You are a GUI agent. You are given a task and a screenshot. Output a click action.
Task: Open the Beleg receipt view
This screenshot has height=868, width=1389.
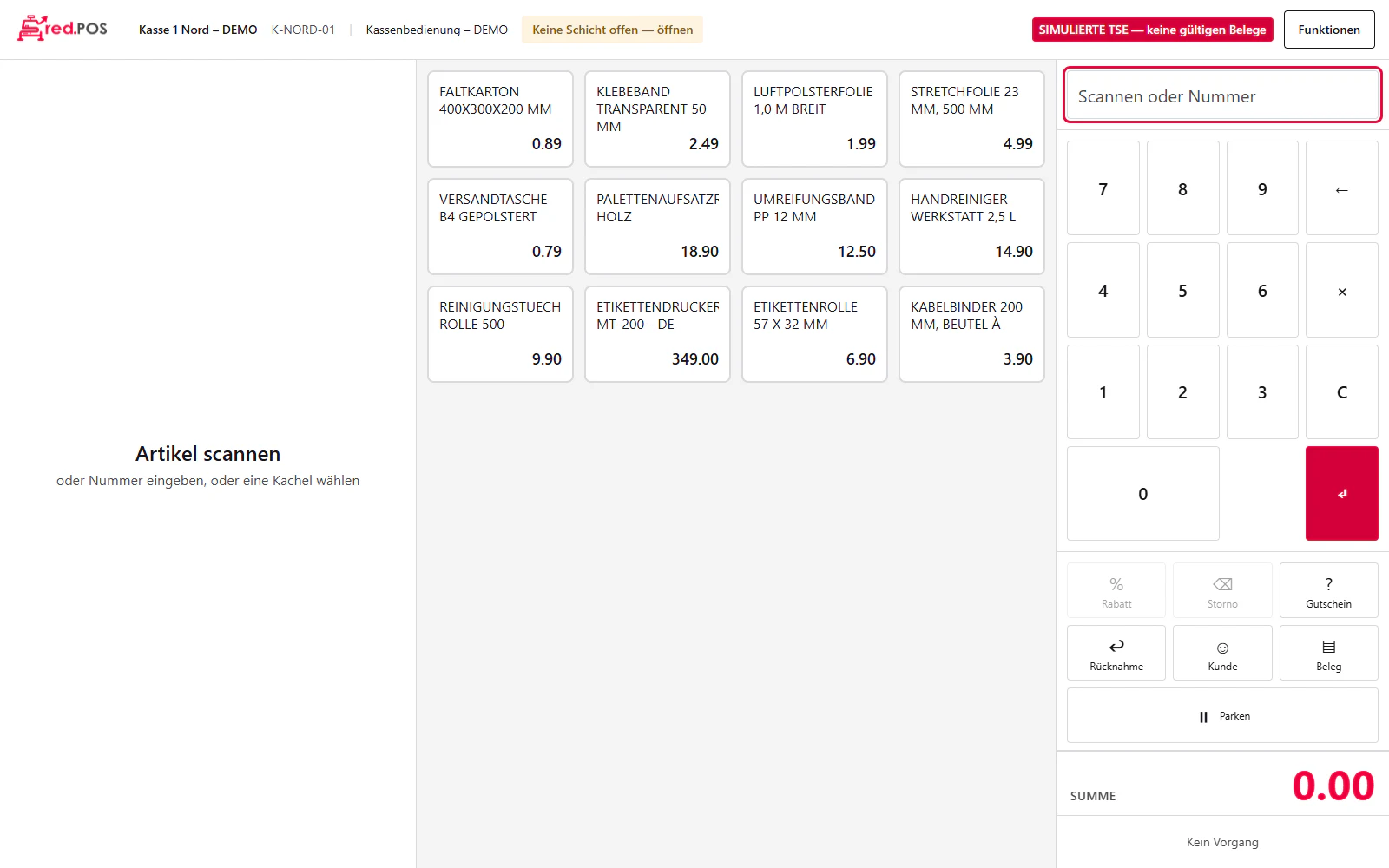click(x=1328, y=653)
